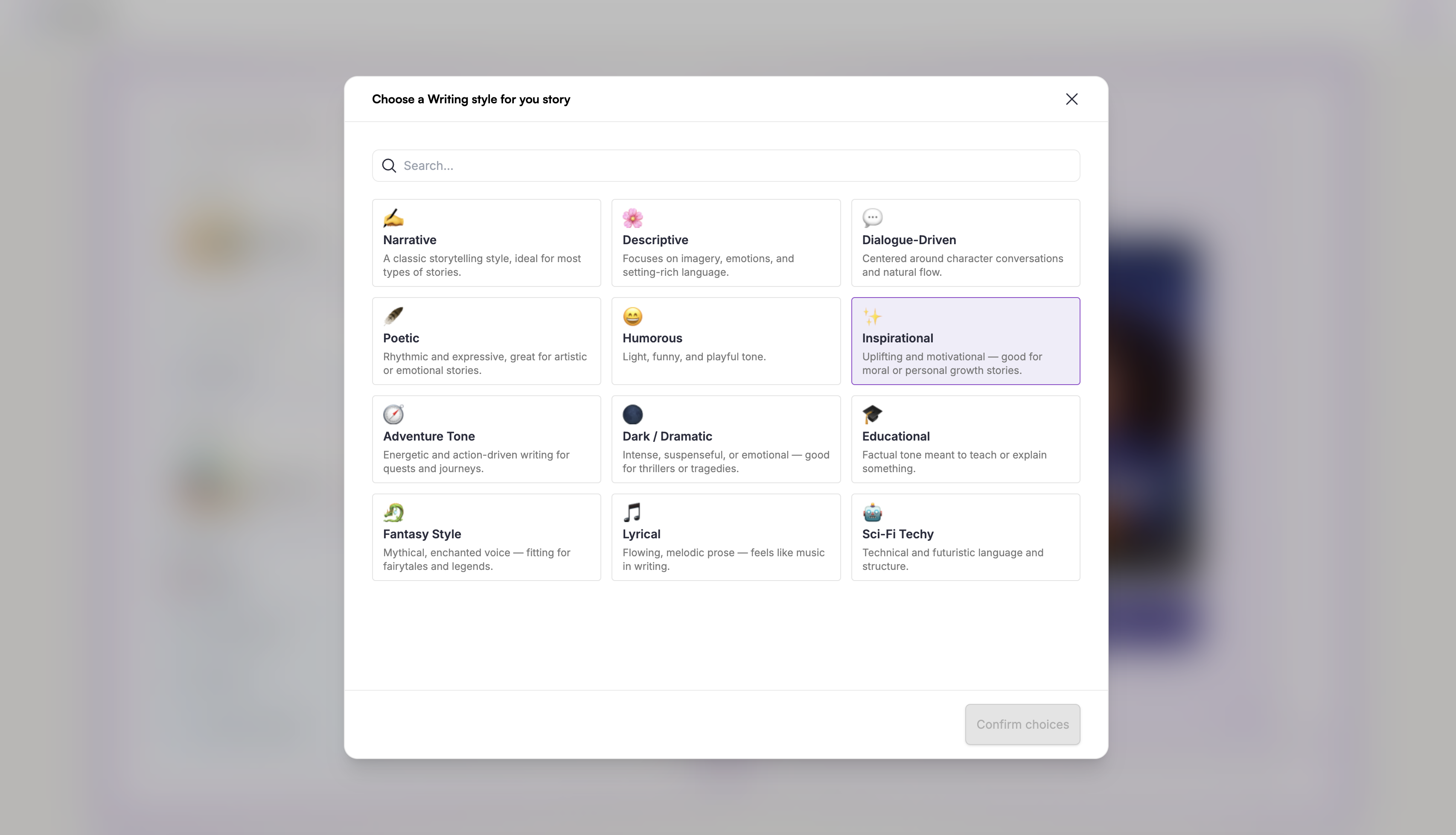Viewport: 1456px width, 835px height.
Task: Select Fantasy Style card description
Action: (476, 559)
